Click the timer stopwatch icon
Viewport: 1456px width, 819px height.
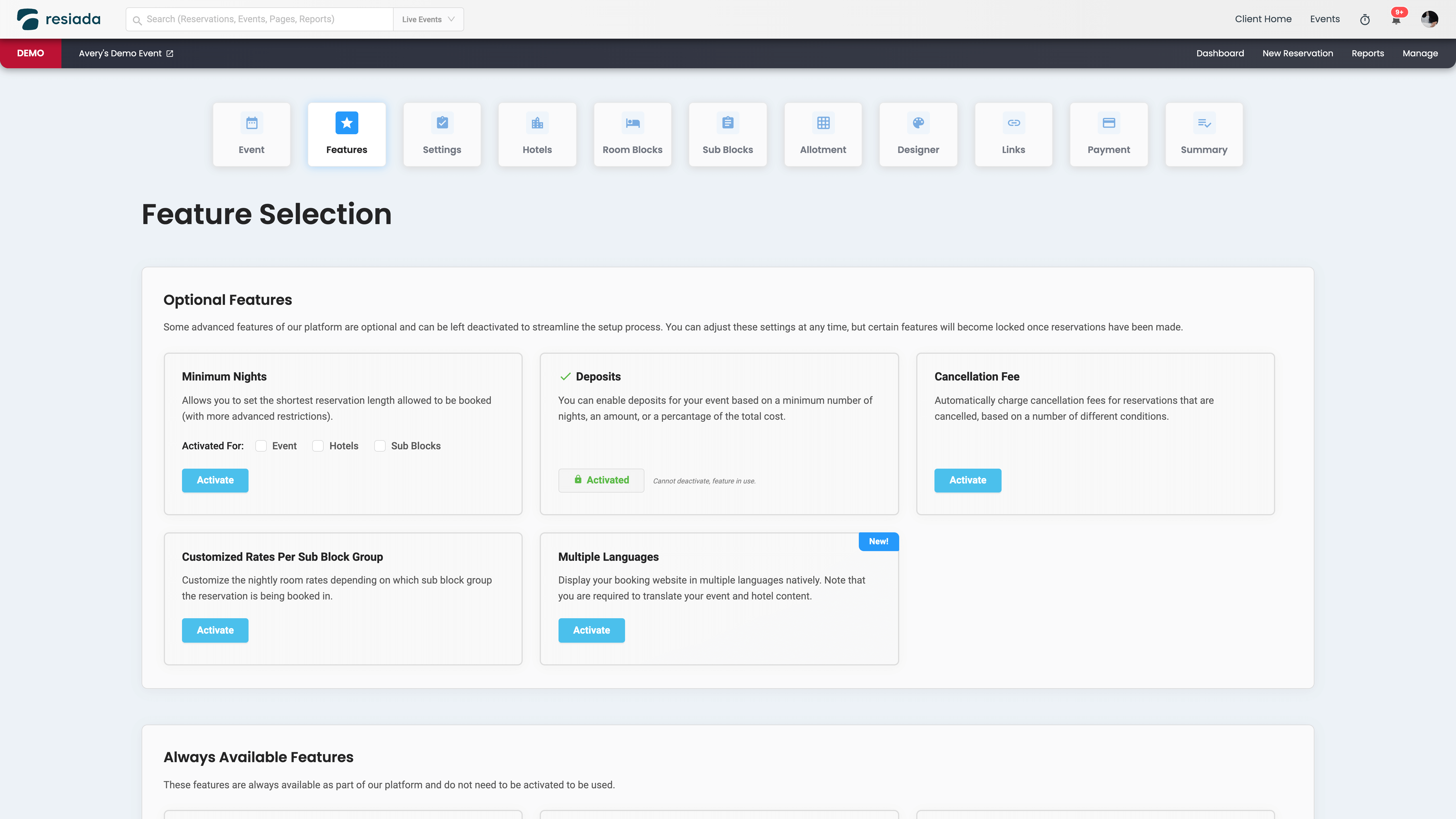point(1364,20)
